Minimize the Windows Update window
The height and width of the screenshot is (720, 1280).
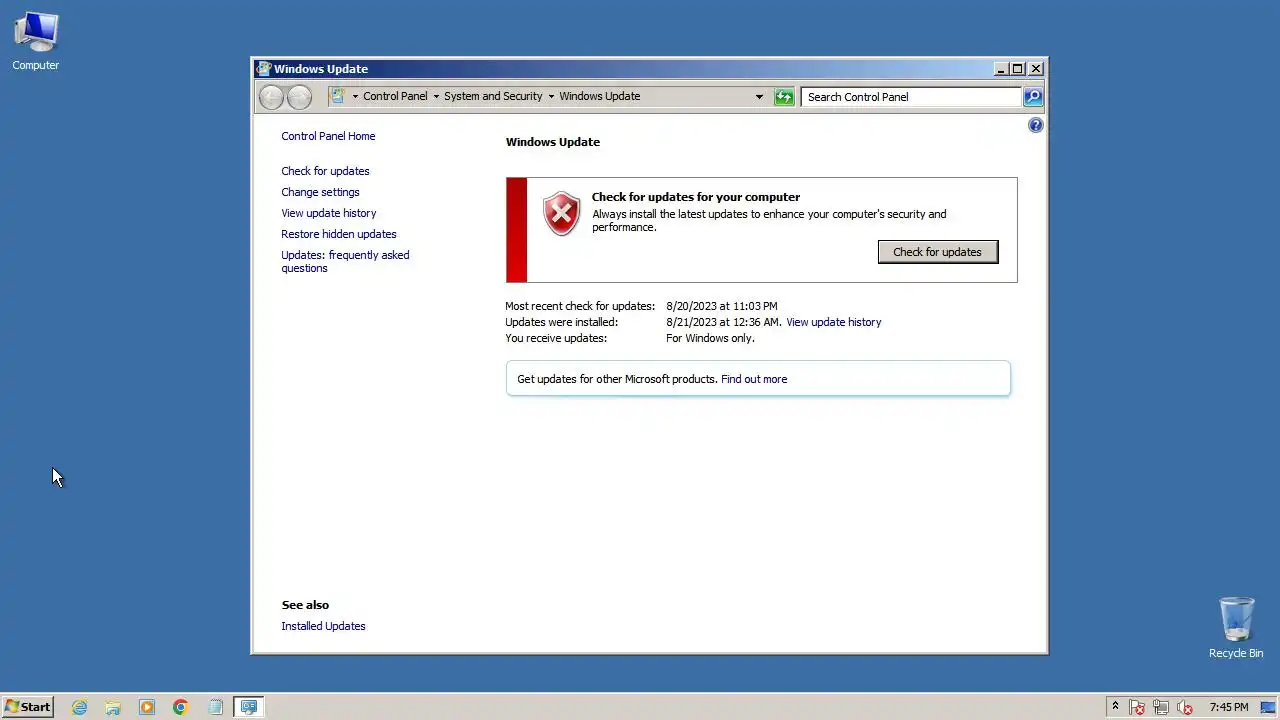[x=1001, y=69]
